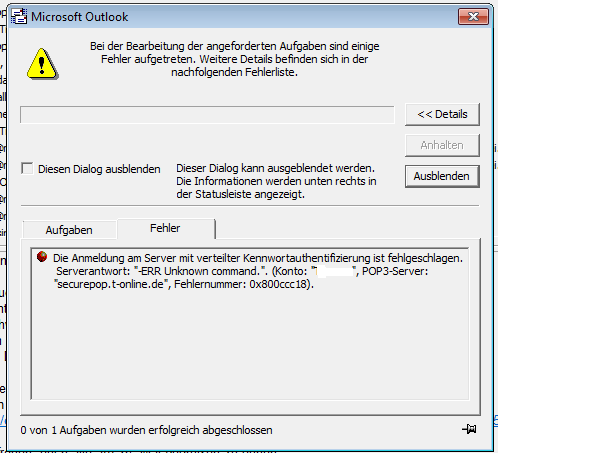
Task: Close the Microsoft Outlook dialog
Action: (x=473, y=17)
